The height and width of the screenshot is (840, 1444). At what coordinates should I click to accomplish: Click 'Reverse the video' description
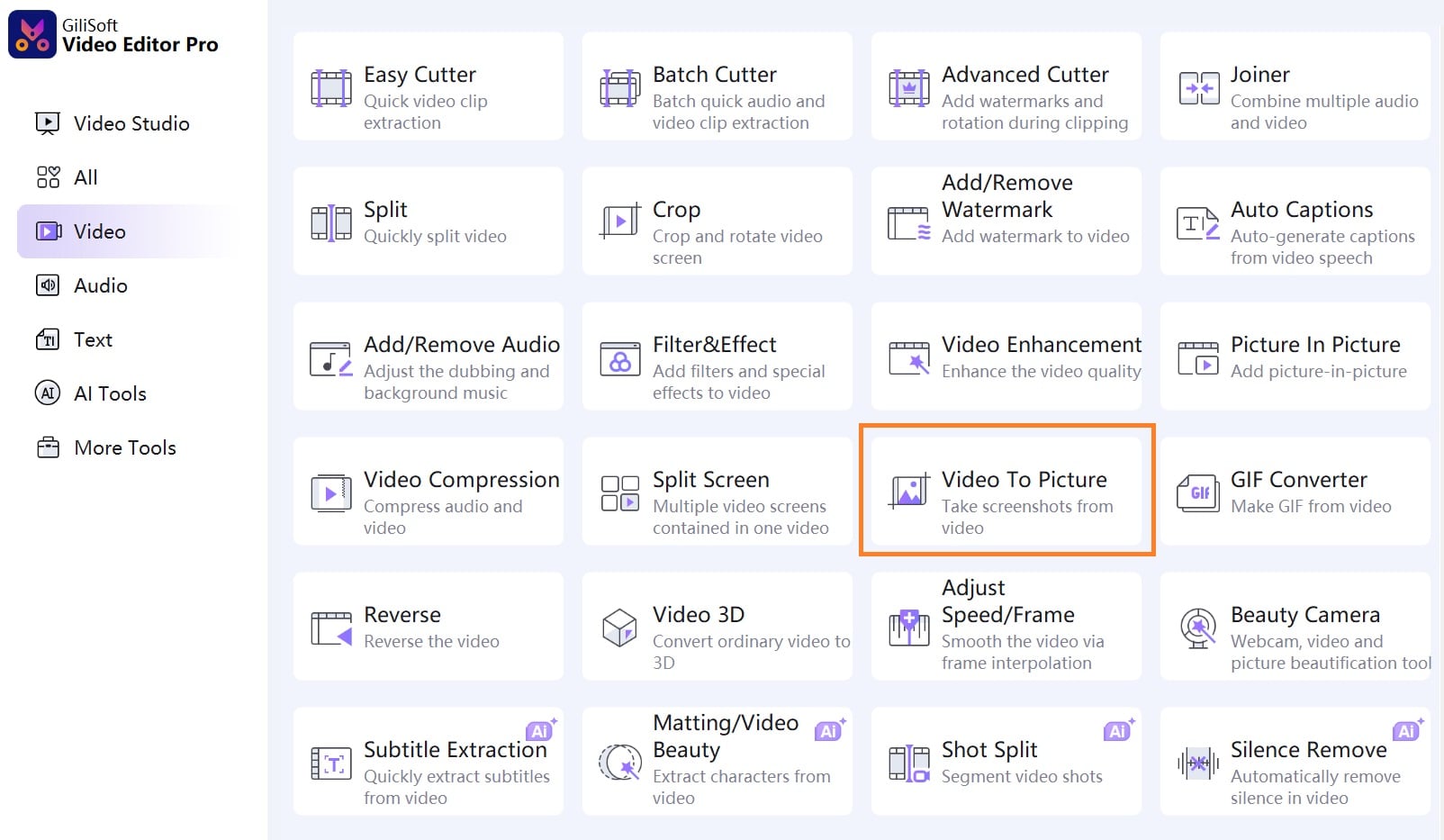point(431,641)
